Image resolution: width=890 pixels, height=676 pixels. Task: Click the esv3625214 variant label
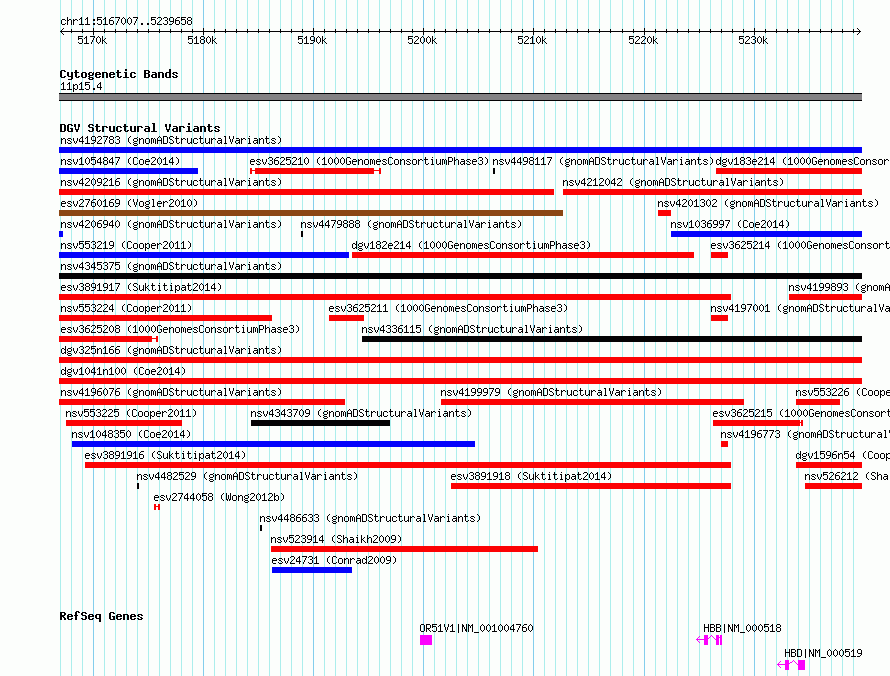(800, 245)
